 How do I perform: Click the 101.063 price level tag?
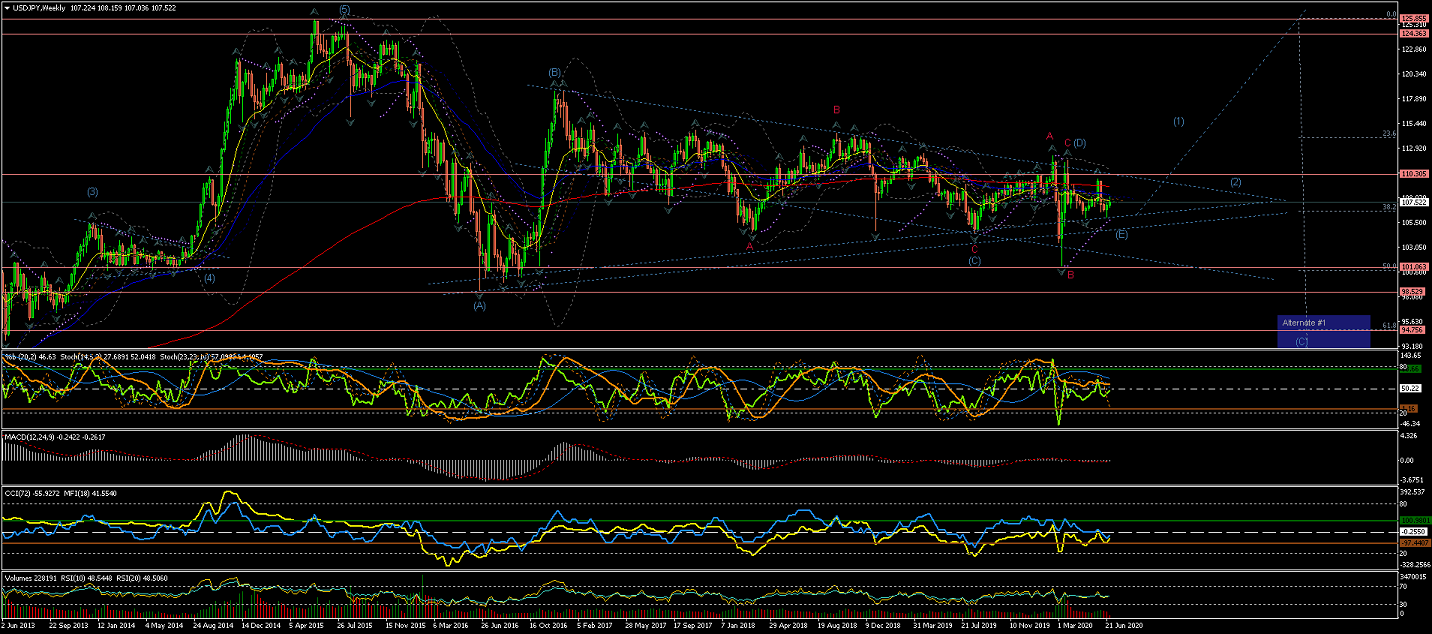point(1413,267)
